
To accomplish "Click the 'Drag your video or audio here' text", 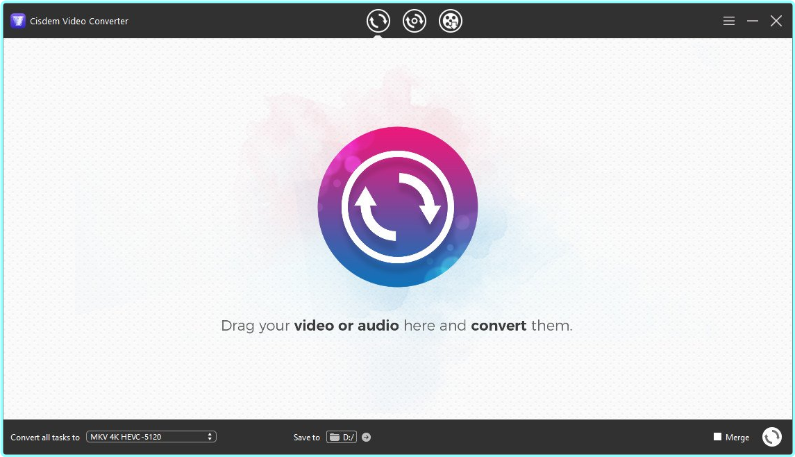I will tap(397, 326).
